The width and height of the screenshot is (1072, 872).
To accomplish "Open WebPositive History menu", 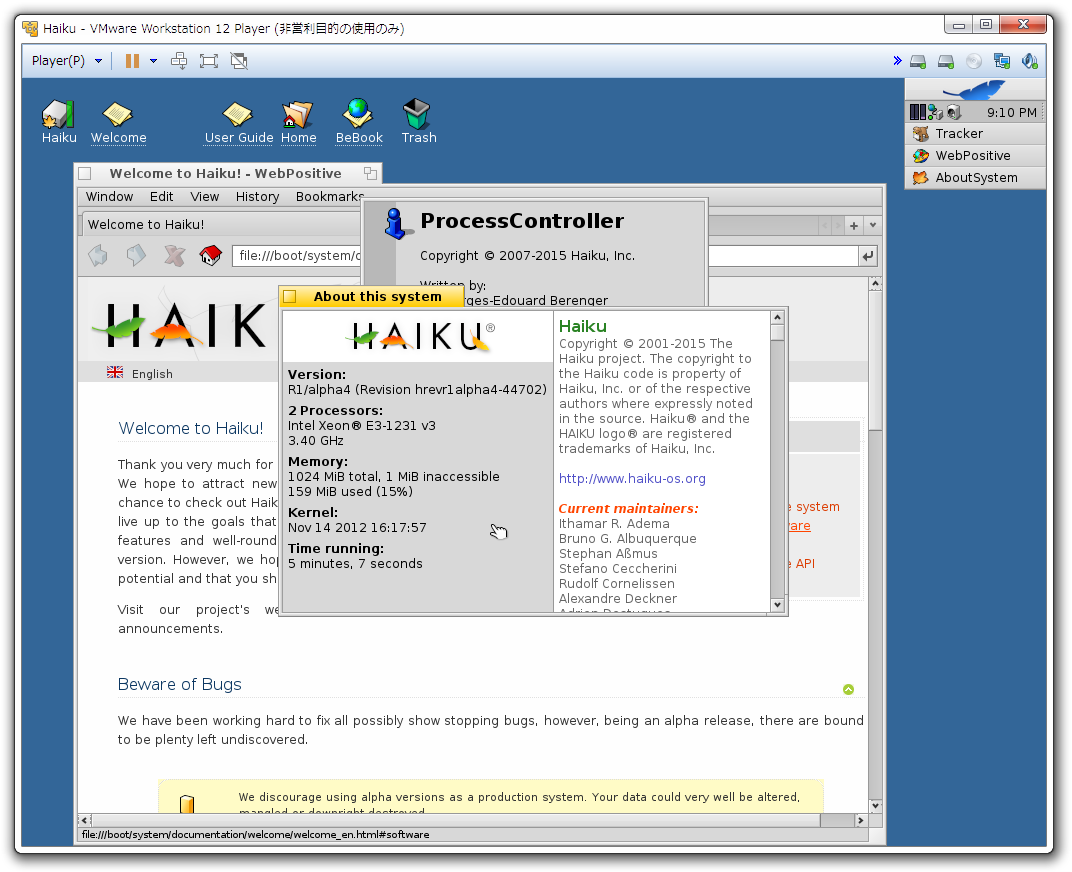I will [257, 197].
